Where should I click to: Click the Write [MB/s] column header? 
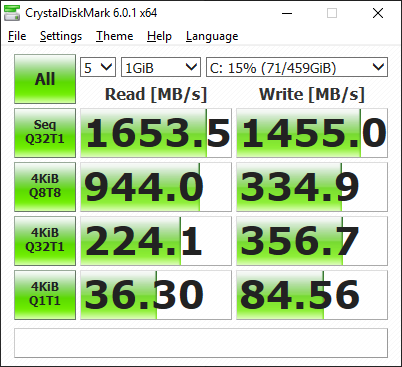[x=312, y=94]
